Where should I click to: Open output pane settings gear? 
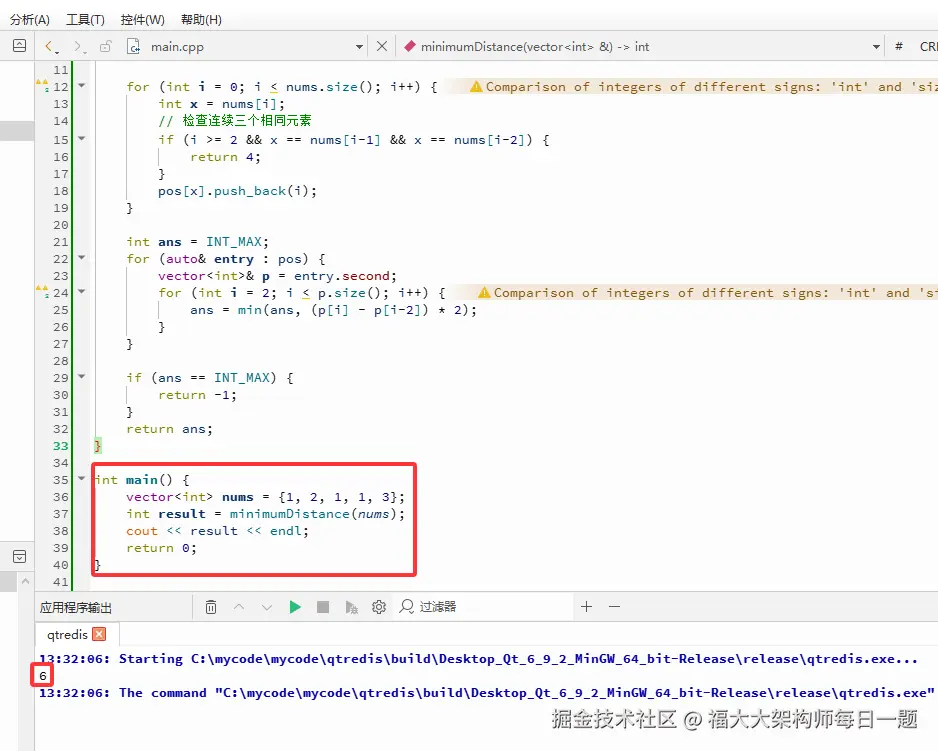[379, 607]
